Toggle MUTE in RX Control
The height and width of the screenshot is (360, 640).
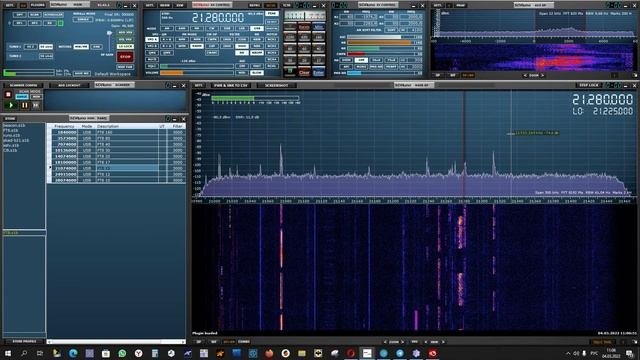point(152,59)
